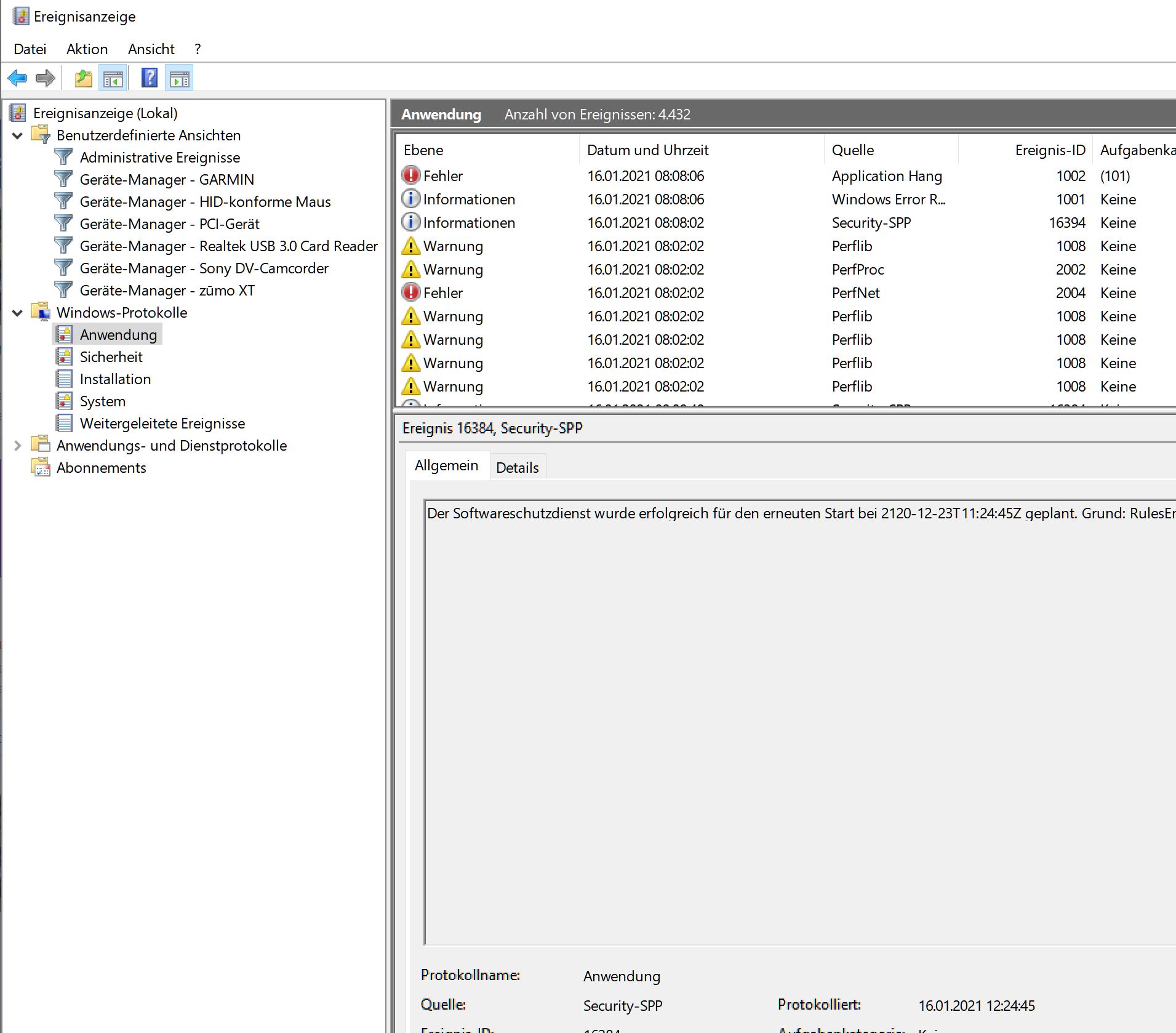Sort events by Ereignis-ID column header
The image size is (1176, 1033).
1026,150
